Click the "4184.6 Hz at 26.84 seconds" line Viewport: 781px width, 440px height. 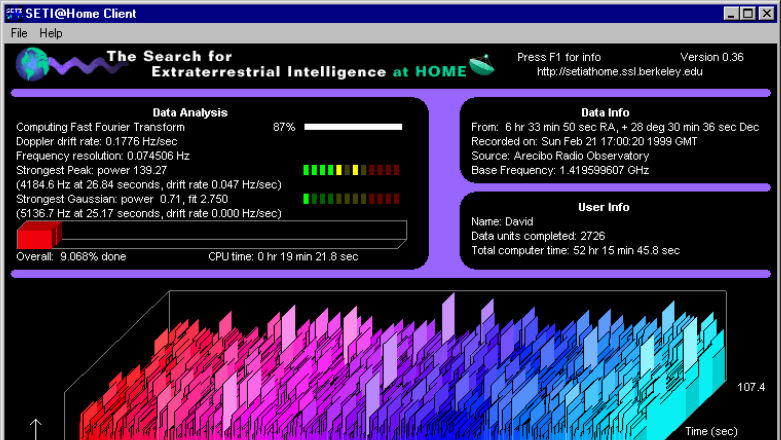point(149,185)
